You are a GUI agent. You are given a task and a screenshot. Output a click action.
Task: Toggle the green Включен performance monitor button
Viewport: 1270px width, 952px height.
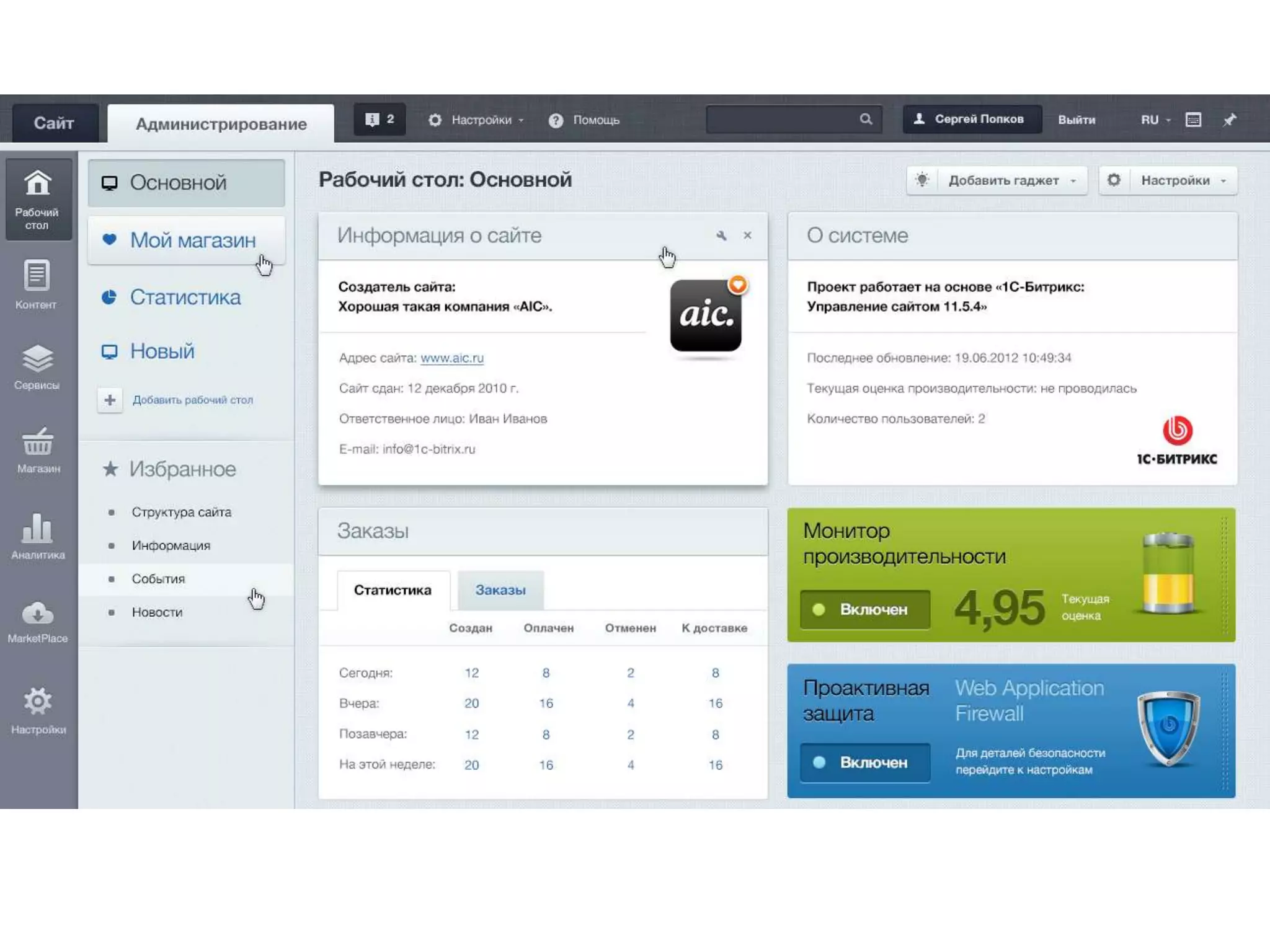pos(864,609)
